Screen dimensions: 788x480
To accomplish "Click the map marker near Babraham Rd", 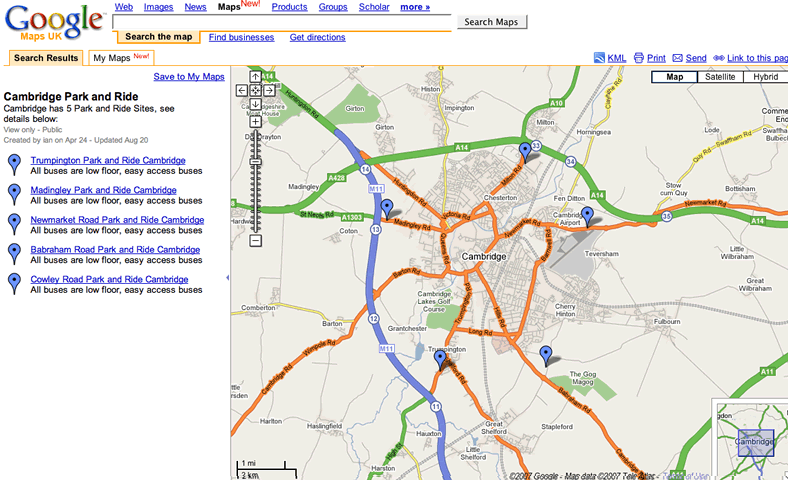I will (x=546, y=356).
